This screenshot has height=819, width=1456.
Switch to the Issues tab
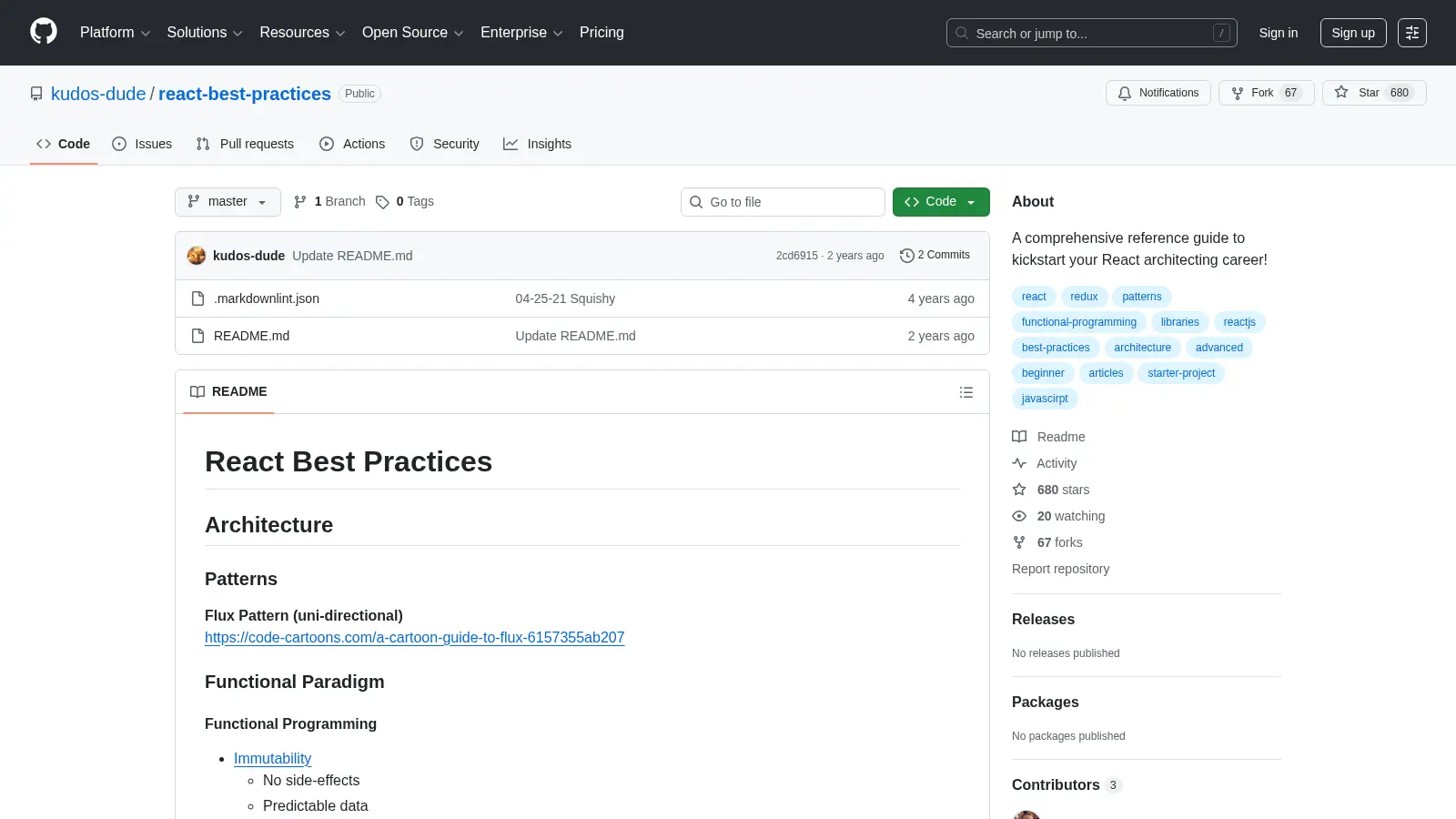tap(142, 144)
